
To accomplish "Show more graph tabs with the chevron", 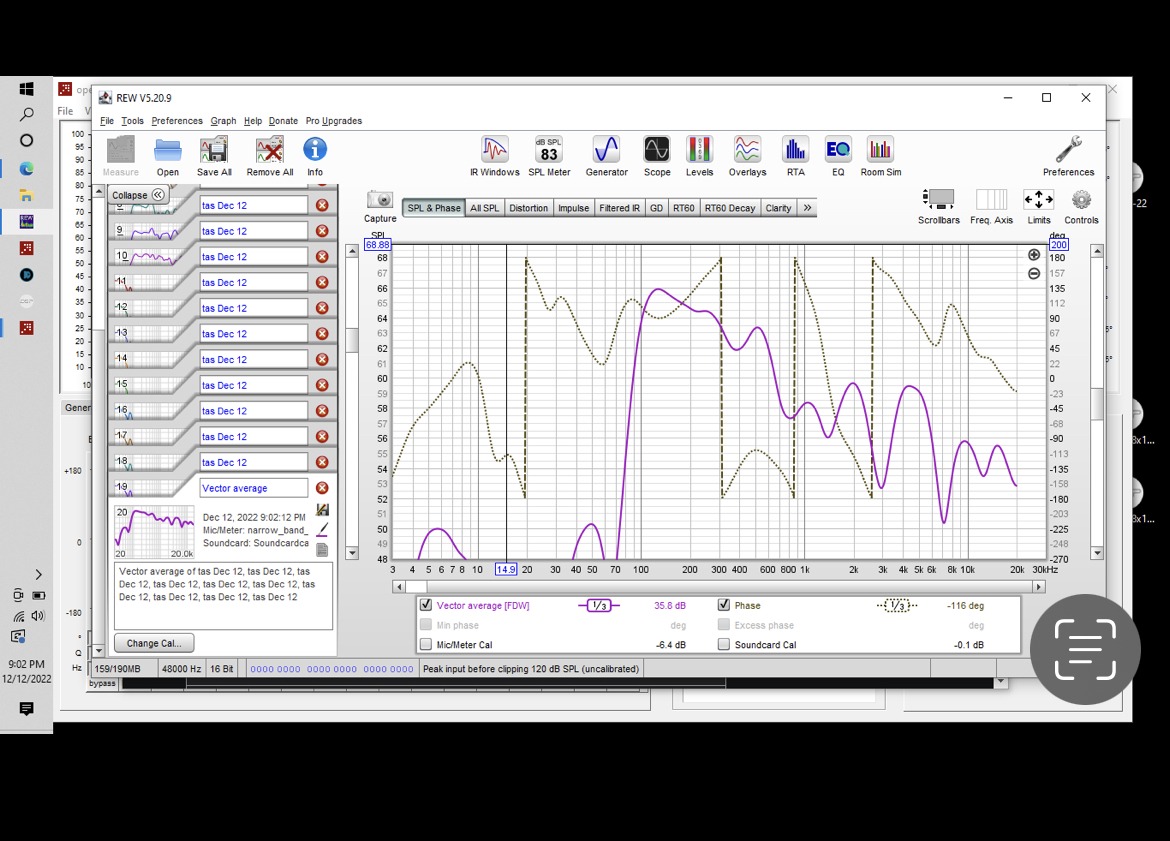I will [x=807, y=207].
